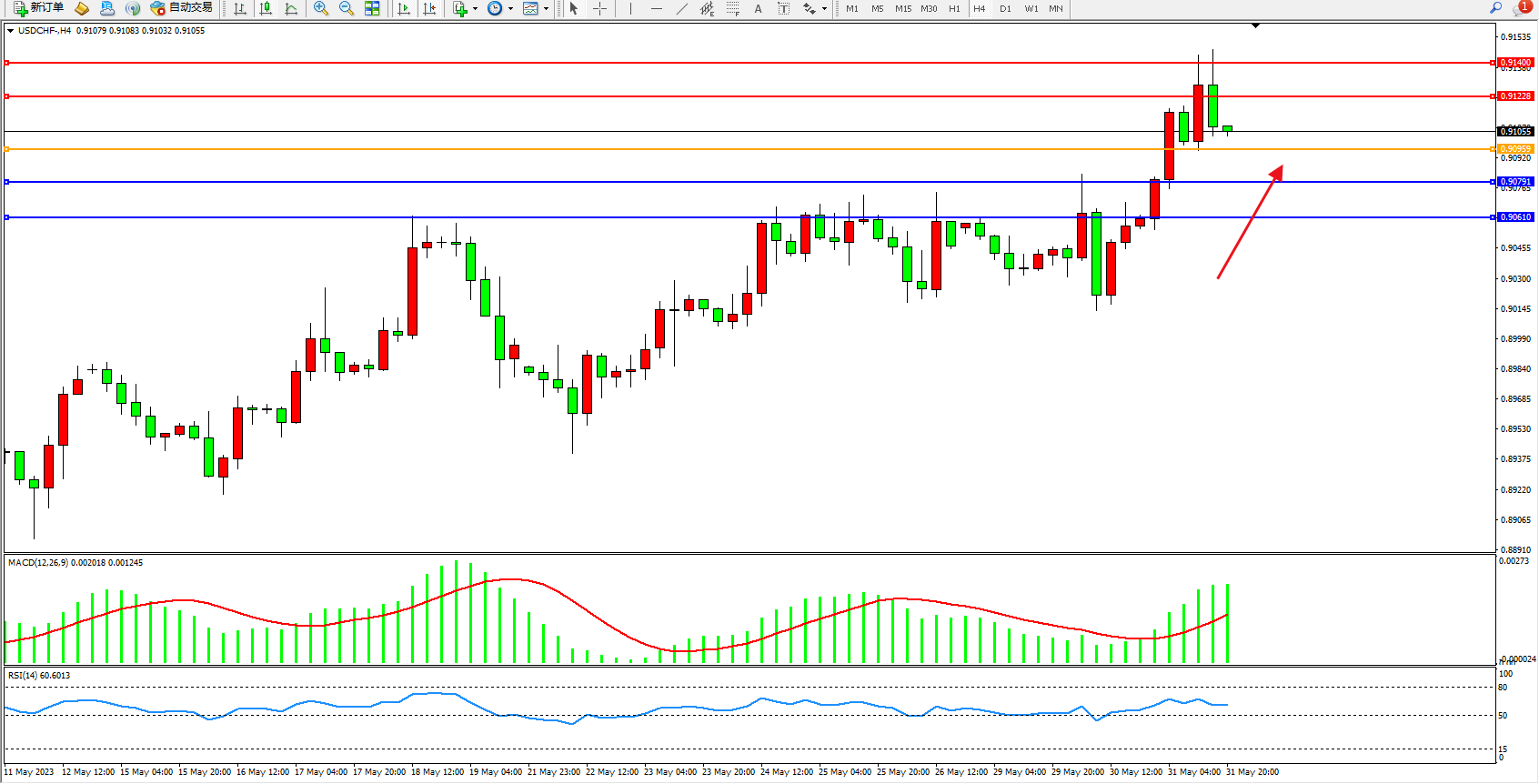
Task: Open the periodicity clock dropdown
Action: point(499,8)
